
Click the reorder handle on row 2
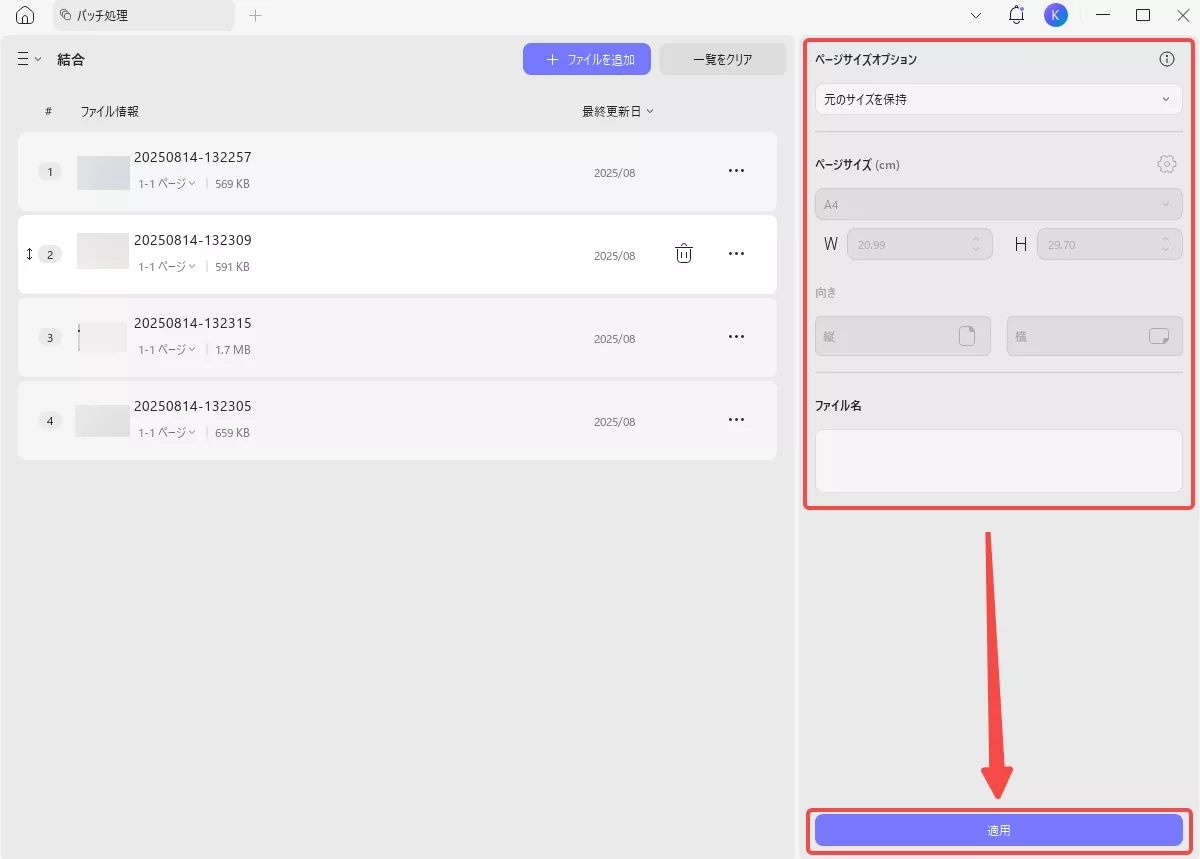coord(29,254)
